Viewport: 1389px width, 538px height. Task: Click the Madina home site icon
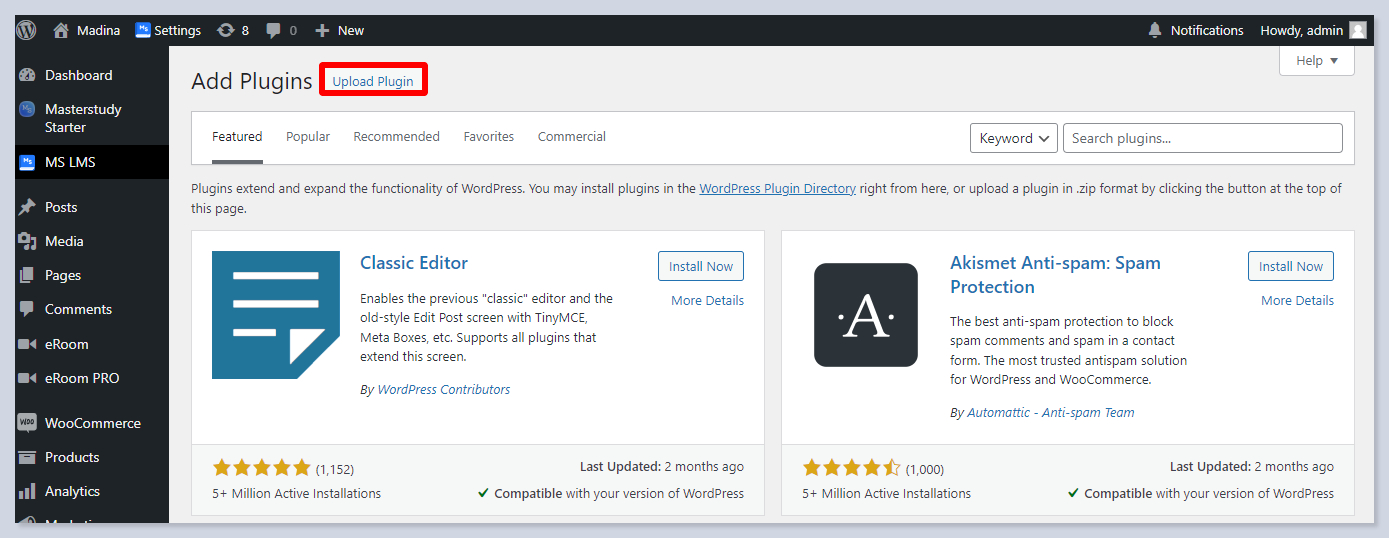click(x=61, y=30)
